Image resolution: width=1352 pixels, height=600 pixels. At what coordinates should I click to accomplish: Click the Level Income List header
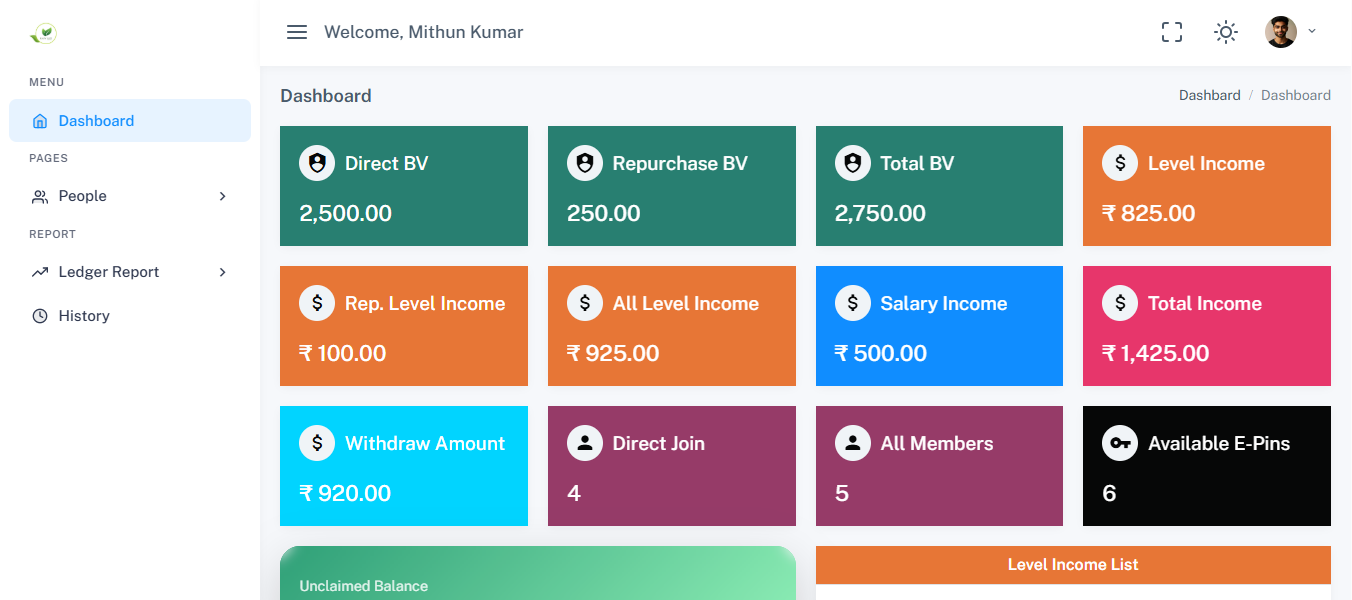coord(1073,565)
